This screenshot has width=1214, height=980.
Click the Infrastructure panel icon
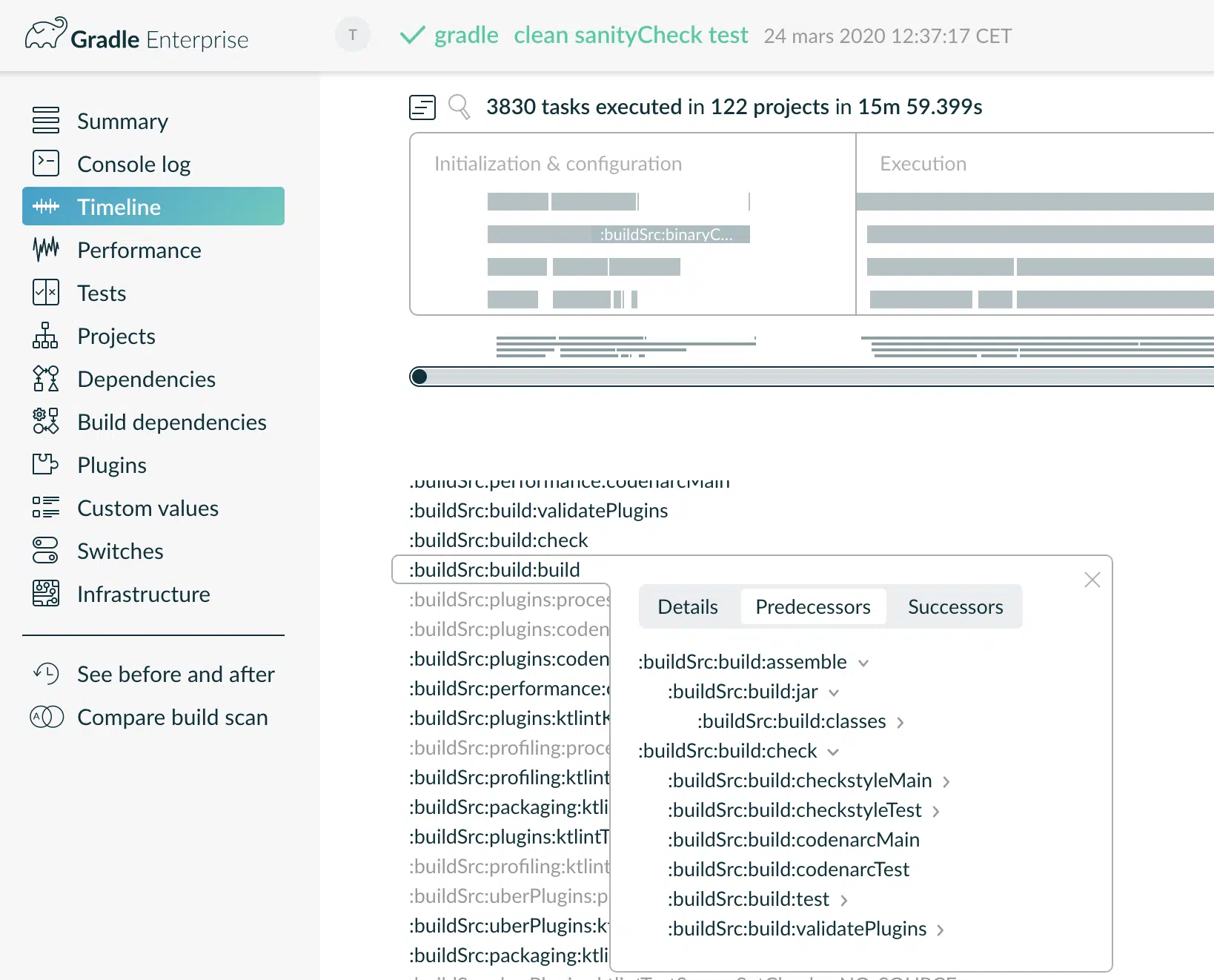pos(46,593)
